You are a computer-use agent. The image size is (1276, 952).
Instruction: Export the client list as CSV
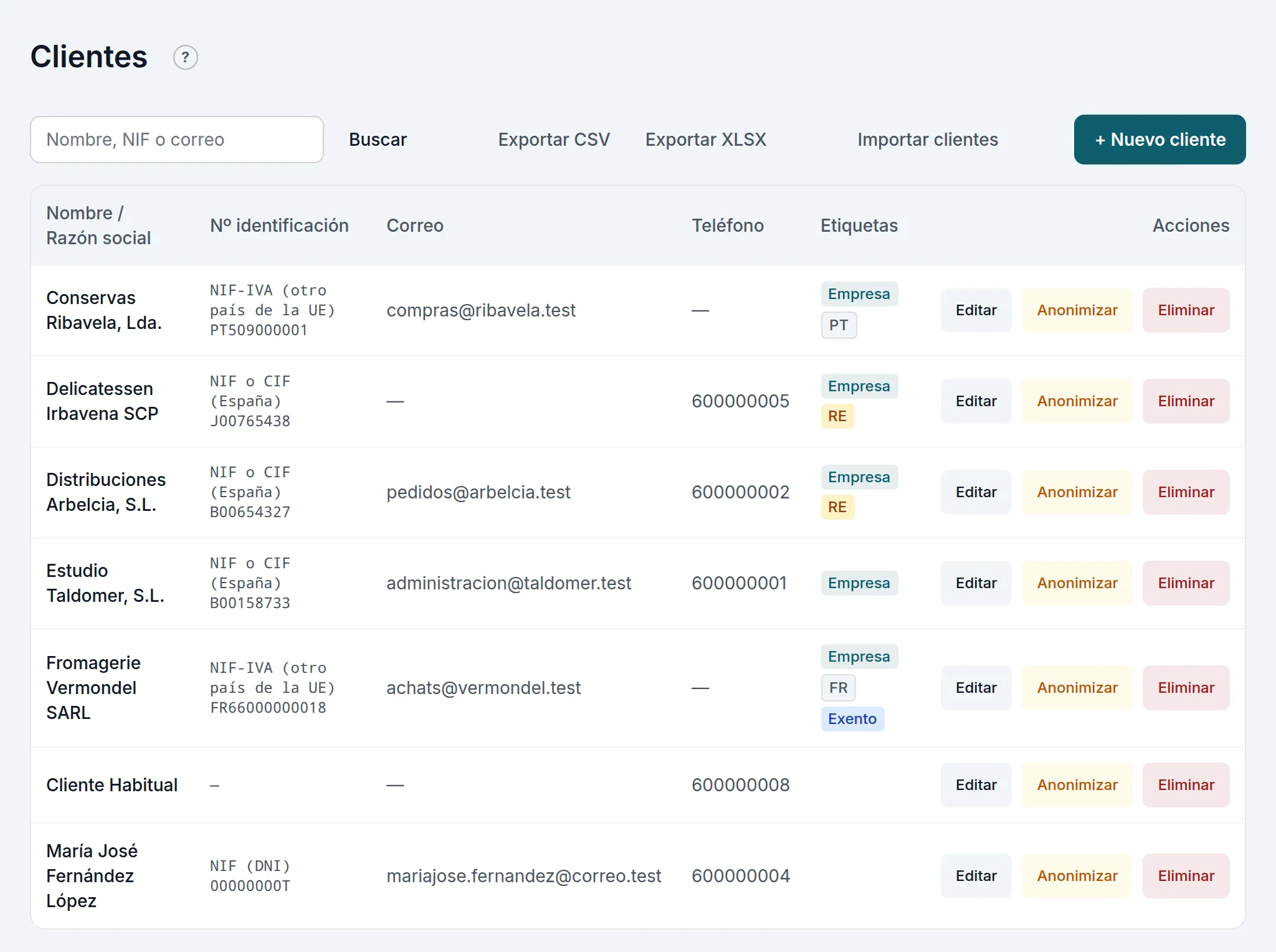coord(554,140)
